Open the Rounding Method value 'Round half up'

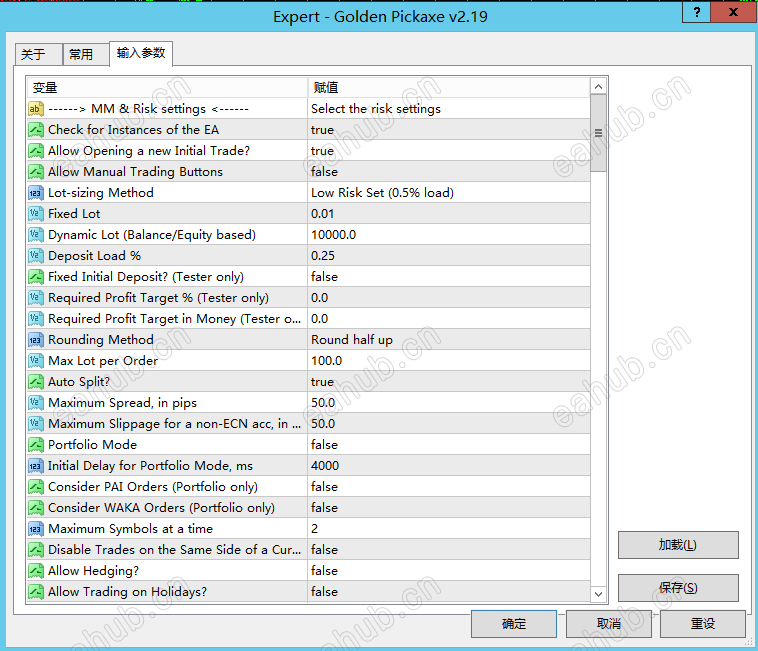[x=449, y=340]
